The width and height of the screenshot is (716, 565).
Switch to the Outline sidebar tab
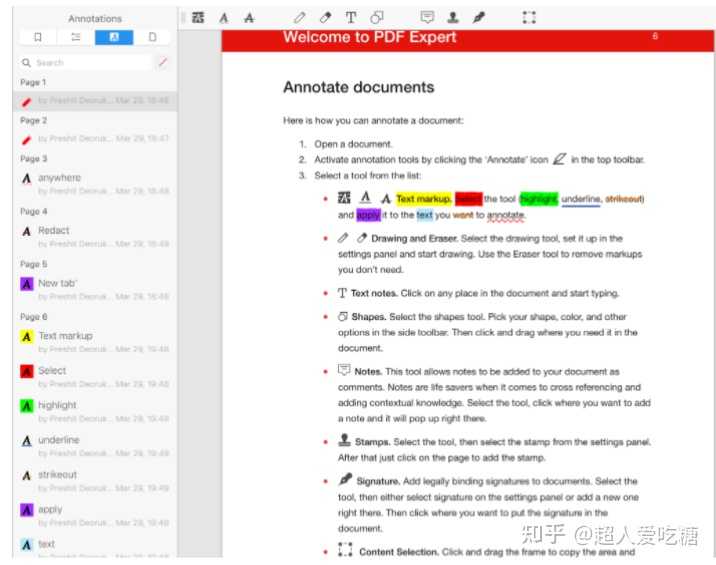pyautogui.click(x=76, y=37)
